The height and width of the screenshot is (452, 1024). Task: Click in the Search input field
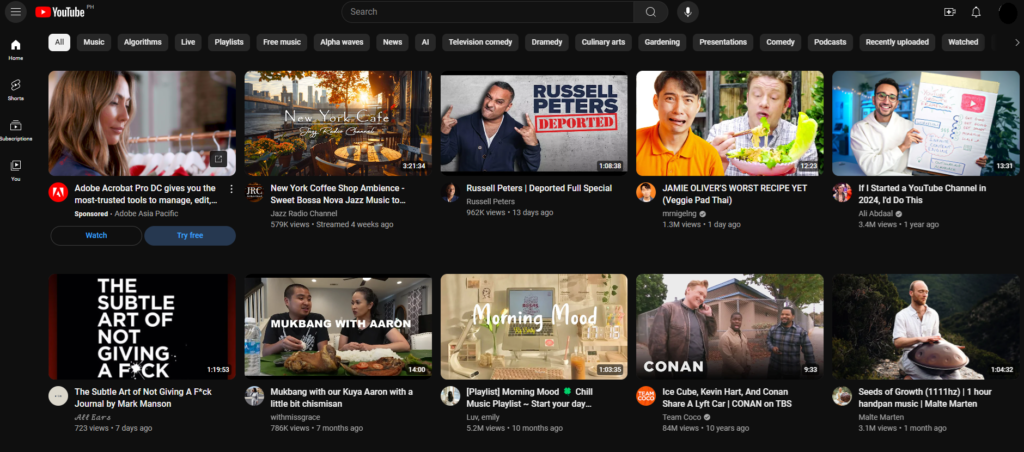pyautogui.click(x=487, y=12)
